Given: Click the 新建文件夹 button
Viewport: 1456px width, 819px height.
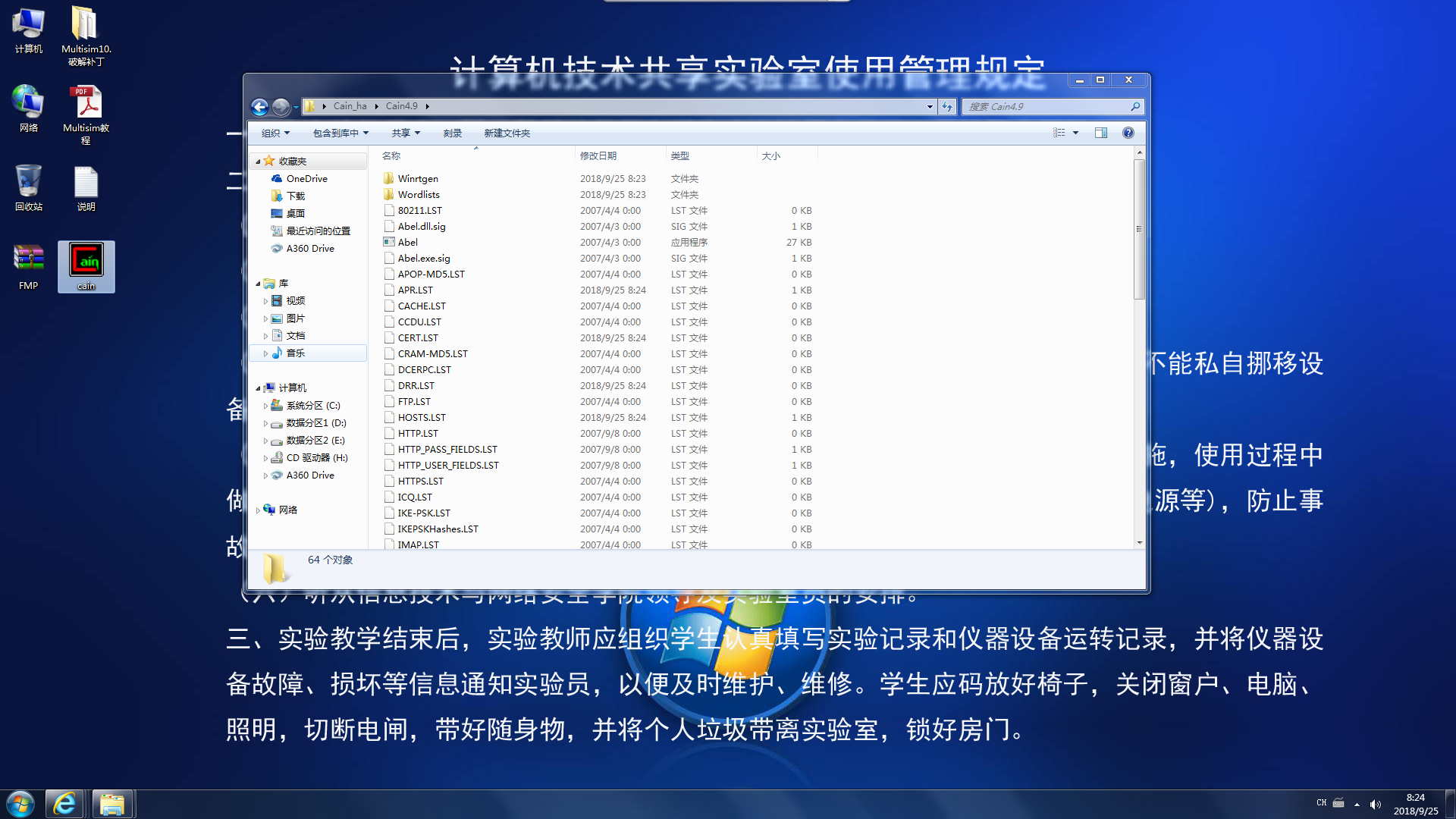Looking at the screenshot, I should pyautogui.click(x=507, y=133).
